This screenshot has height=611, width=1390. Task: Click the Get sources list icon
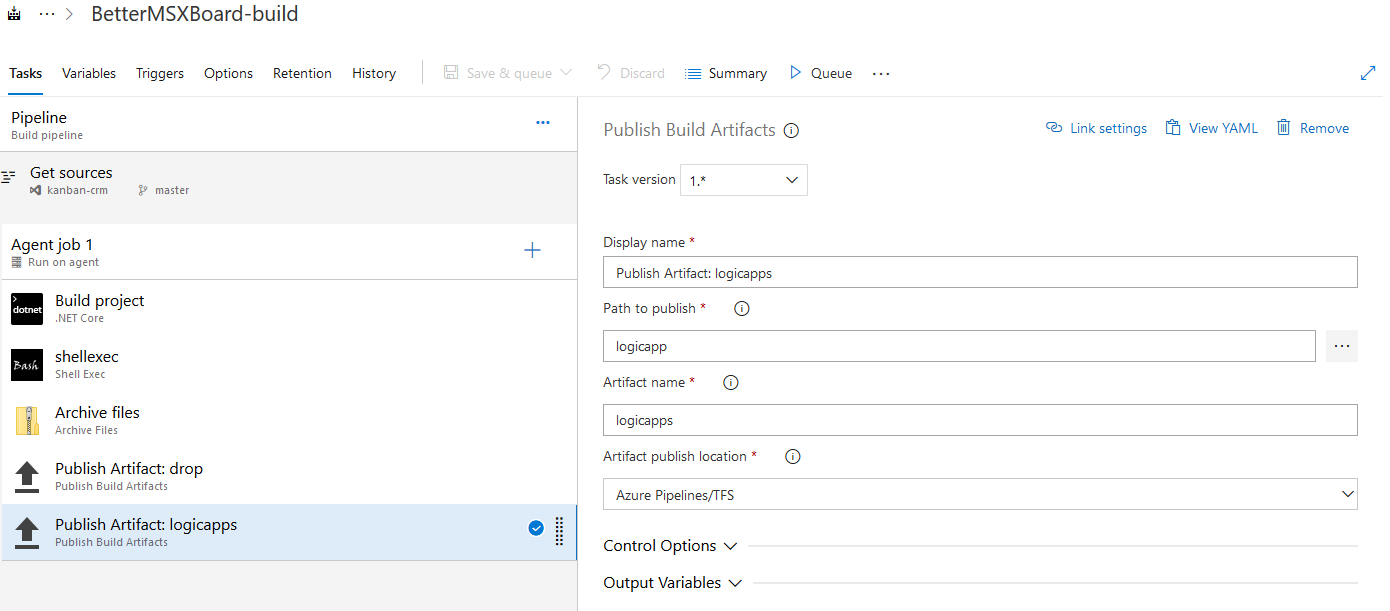click(9, 177)
